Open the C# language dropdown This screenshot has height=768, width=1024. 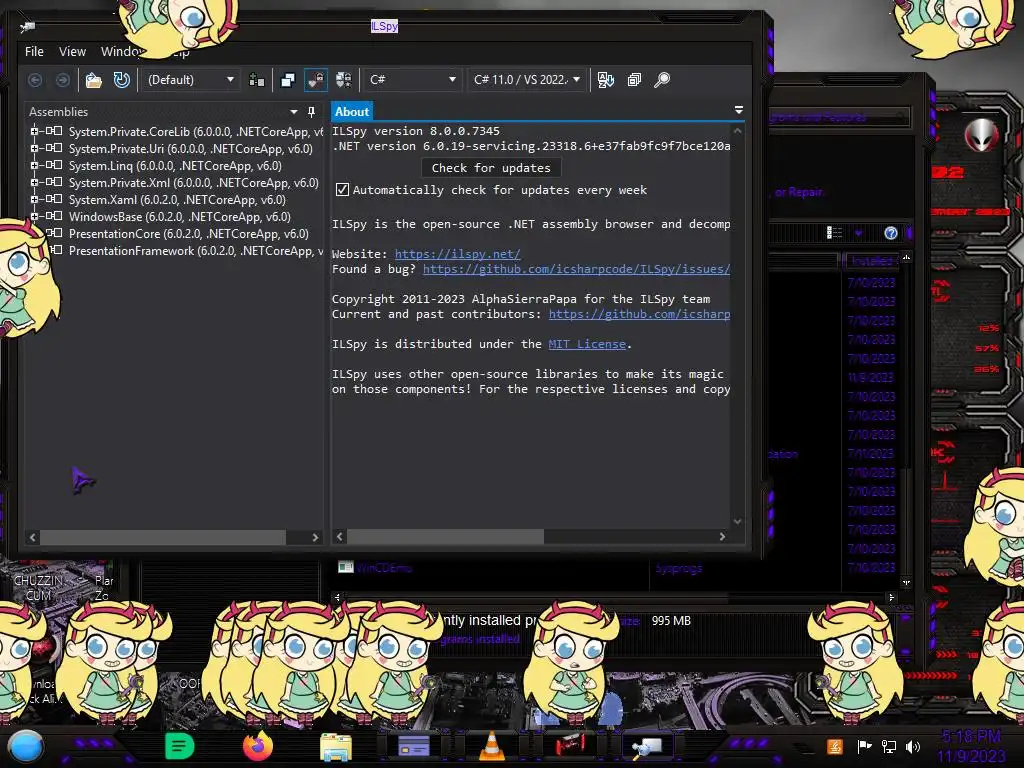coord(412,80)
